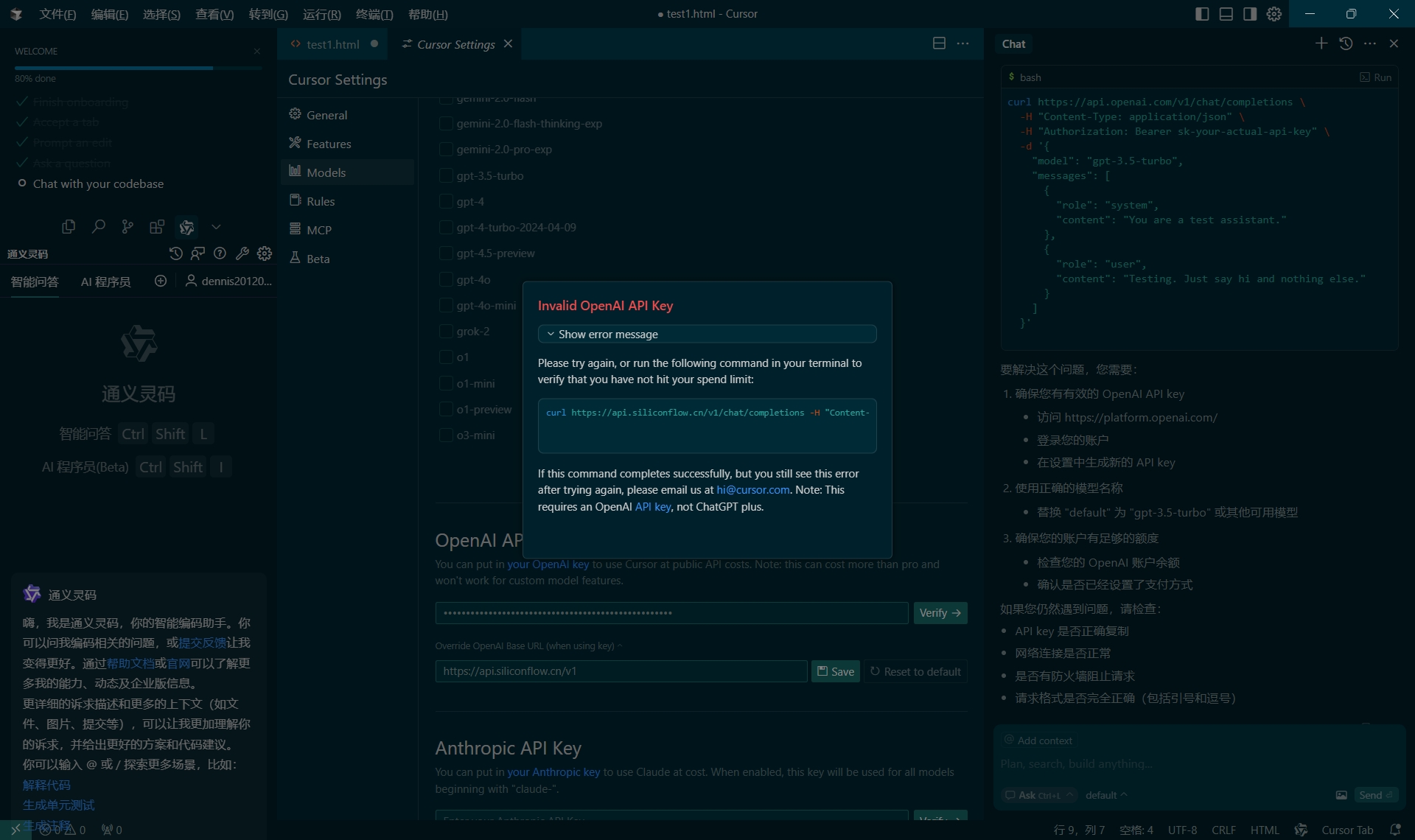Open the extensions icon in sidebar
The height and width of the screenshot is (840, 1415).
click(157, 227)
